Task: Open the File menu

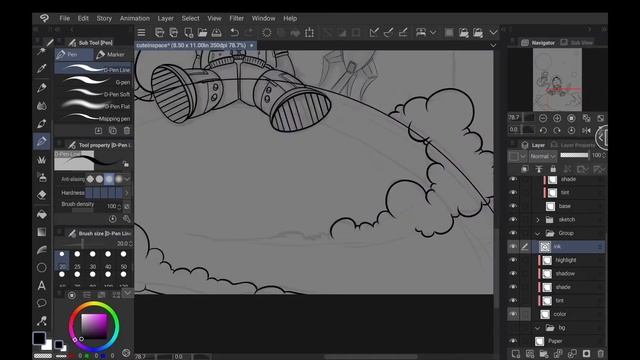Action: [x=64, y=18]
